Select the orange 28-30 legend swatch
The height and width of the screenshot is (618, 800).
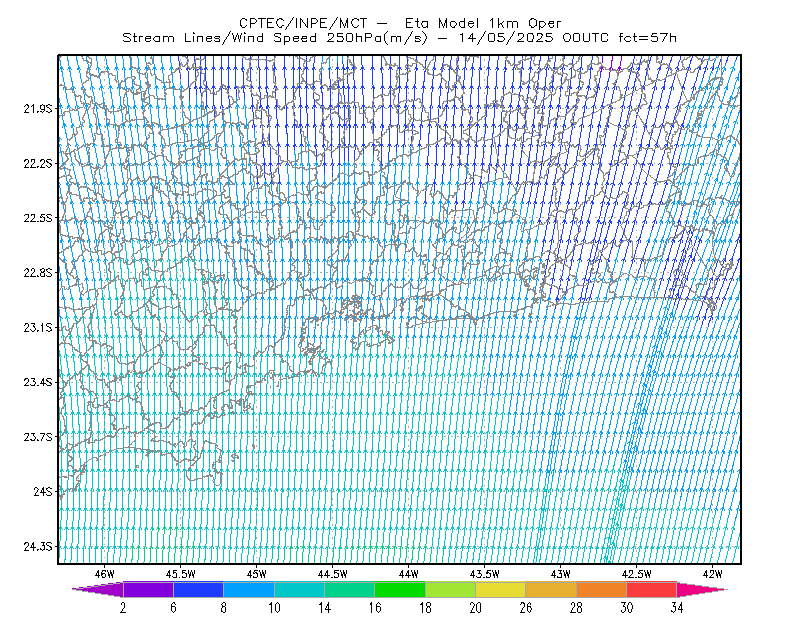(x=602, y=589)
